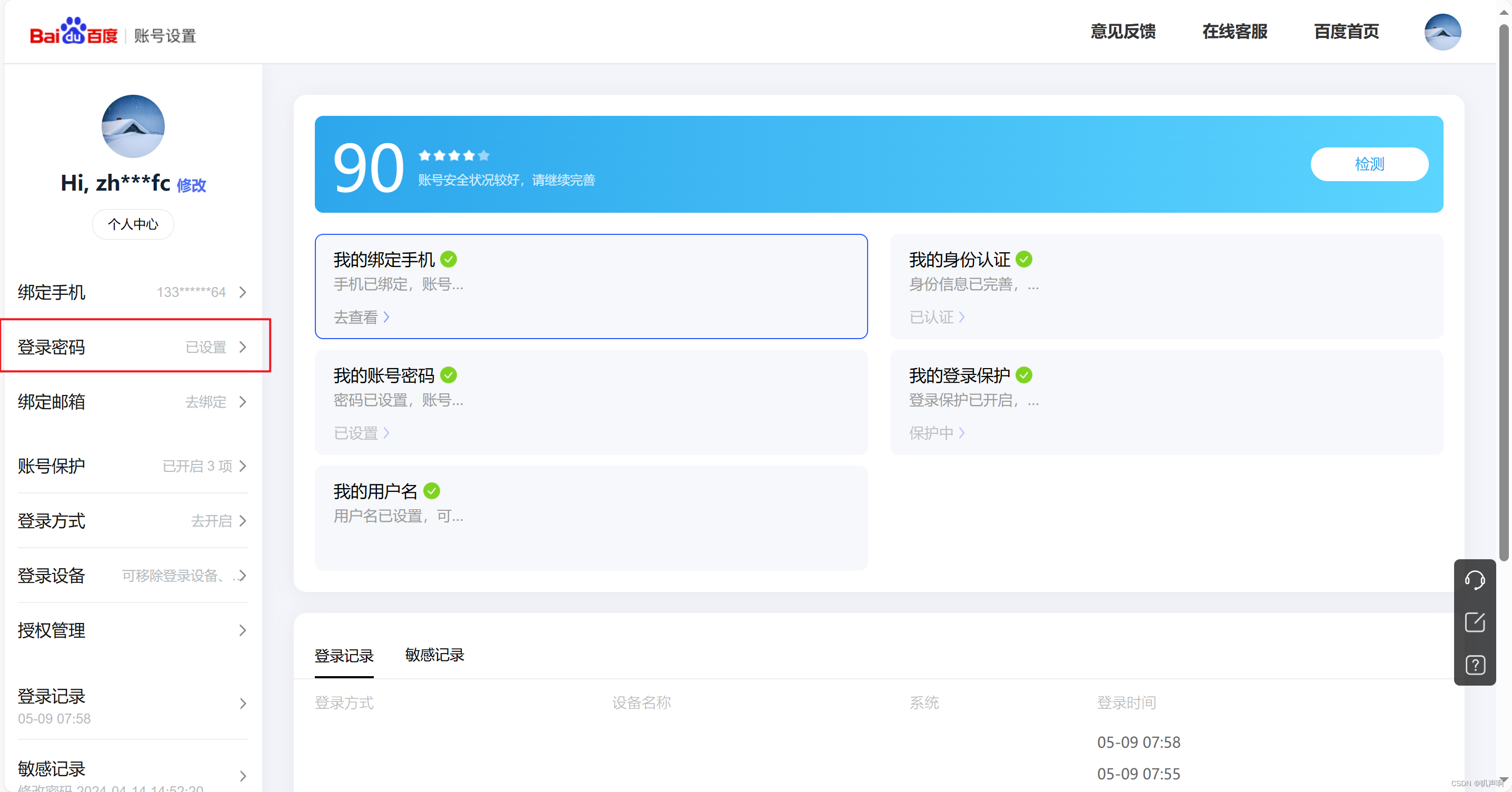The height and width of the screenshot is (792, 1512).
Task: Select the 登录记录 tab
Action: click(x=344, y=656)
